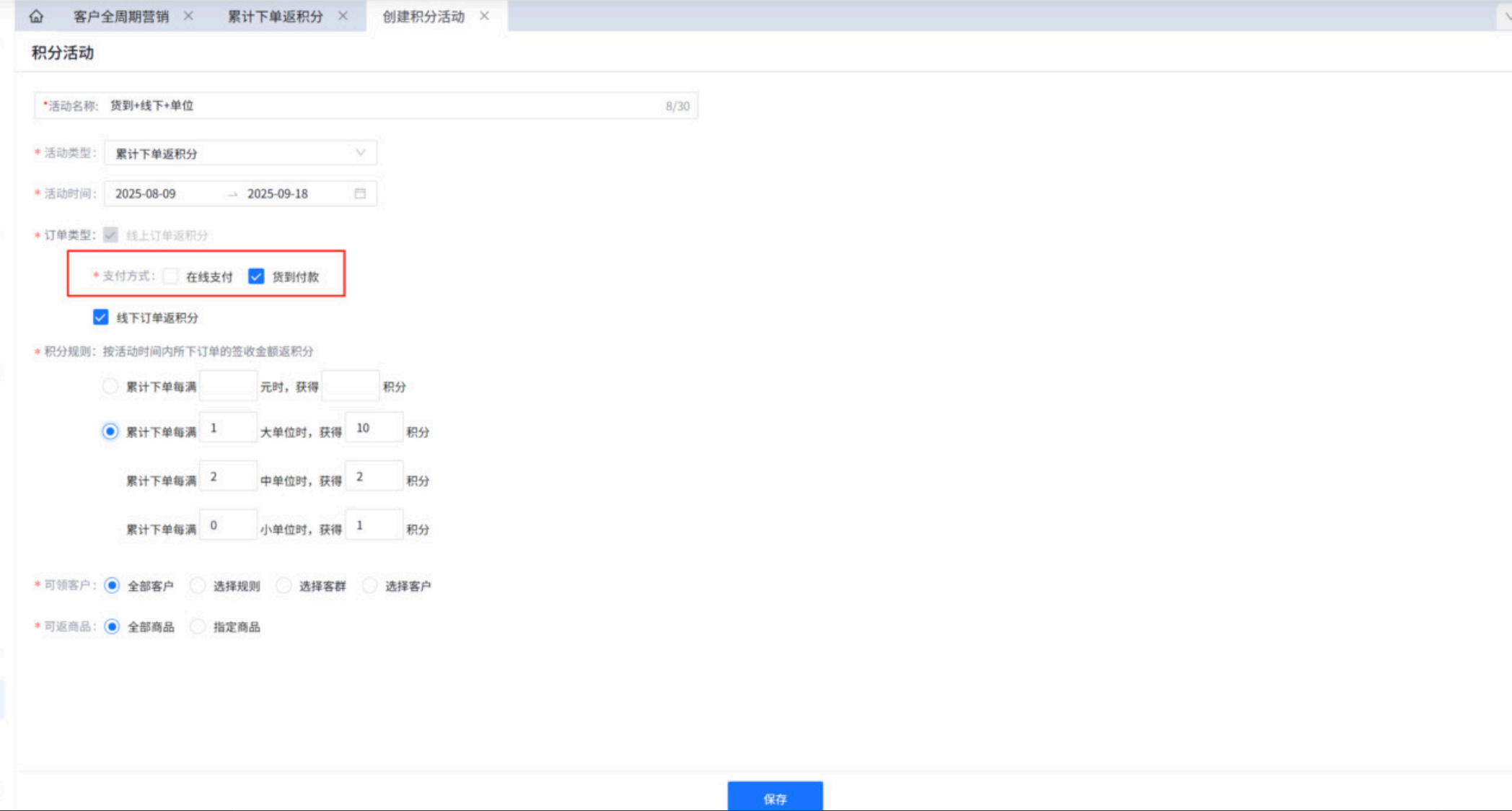Select 选择客群 radio option
Screen dimensions: 1512x811
pyautogui.click(x=283, y=585)
